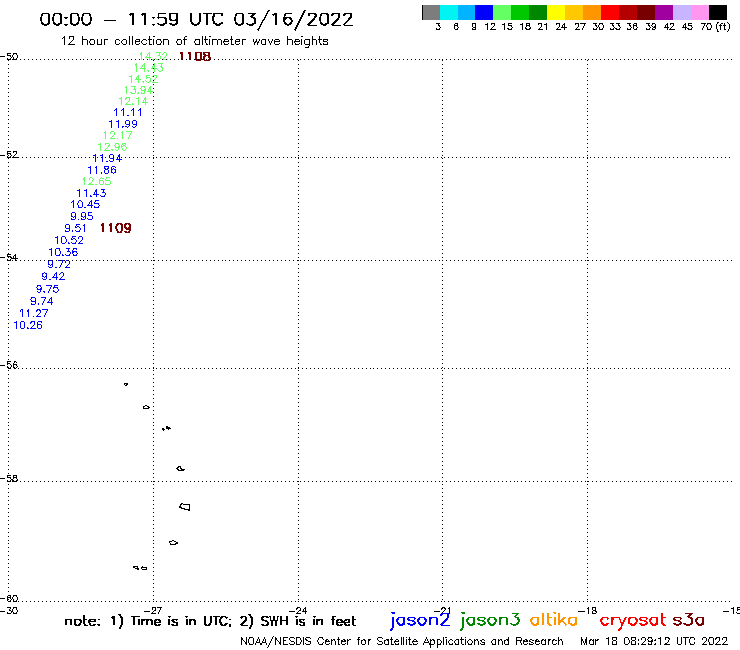The width and height of the screenshot is (740, 650).
Task: Click the wave height value 11.27
Action: (x=34, y=313)
